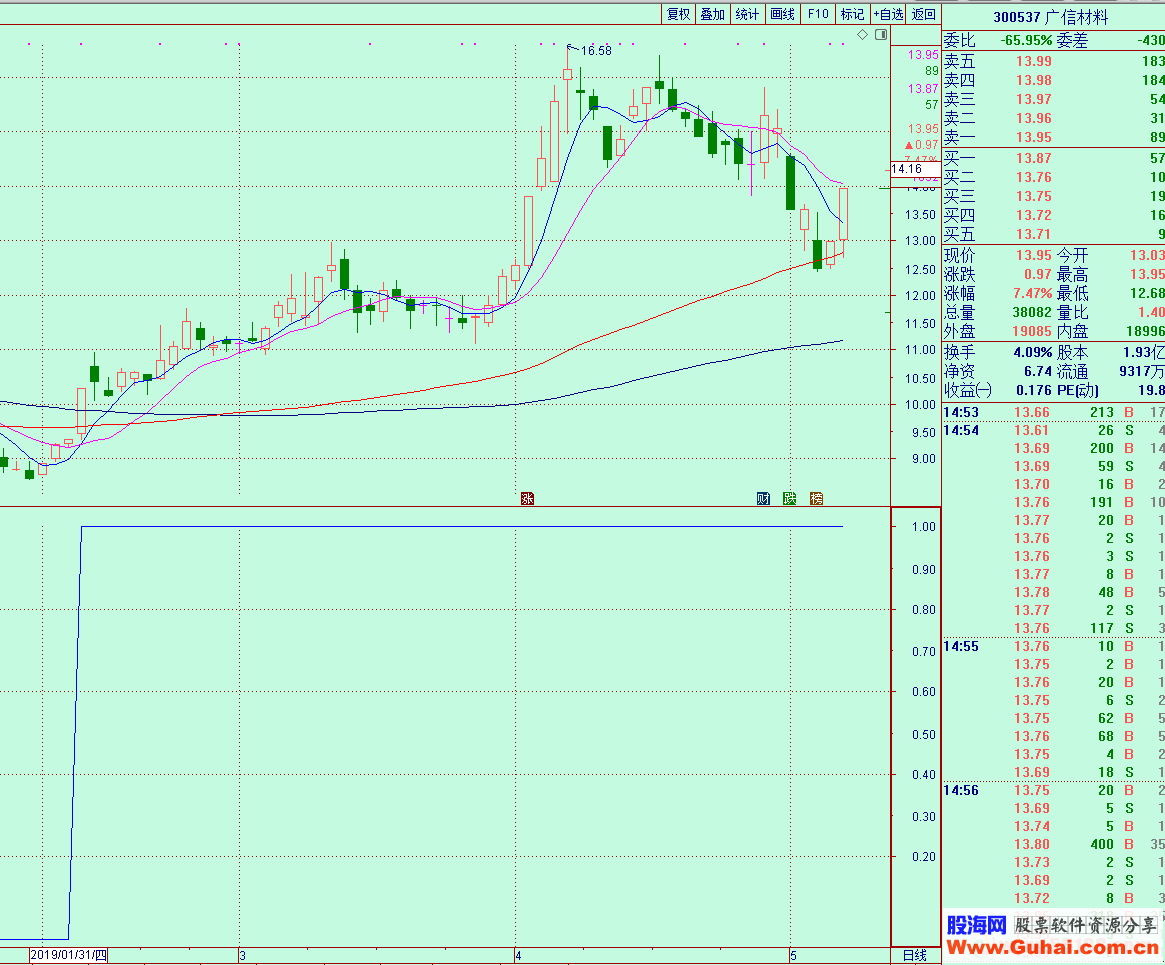Select 买四 bid row at 13.72

point(1054,215)
